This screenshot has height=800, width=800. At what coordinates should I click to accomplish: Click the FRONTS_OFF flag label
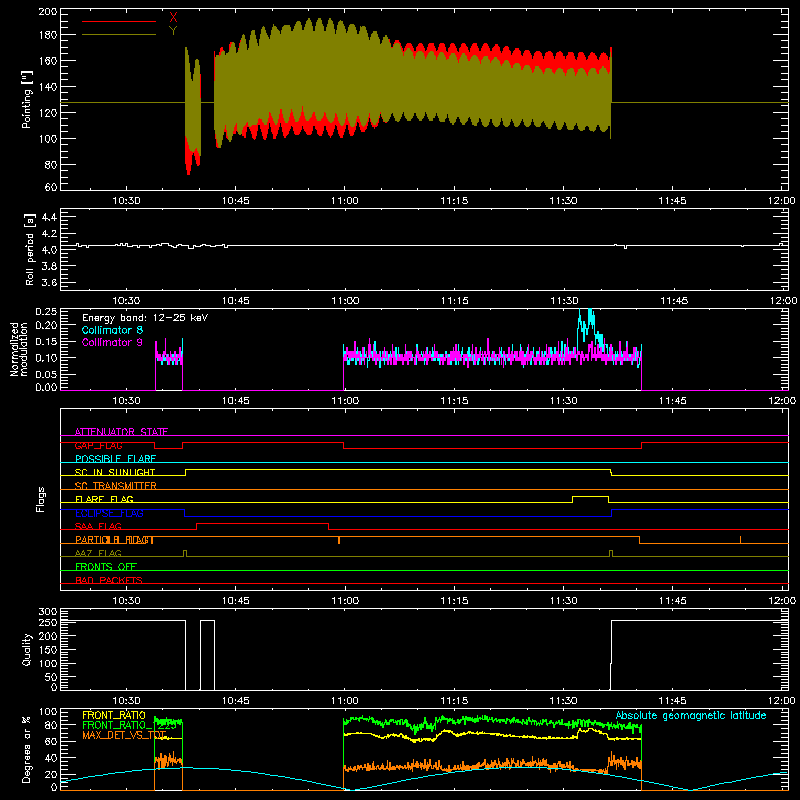(106, 567)
